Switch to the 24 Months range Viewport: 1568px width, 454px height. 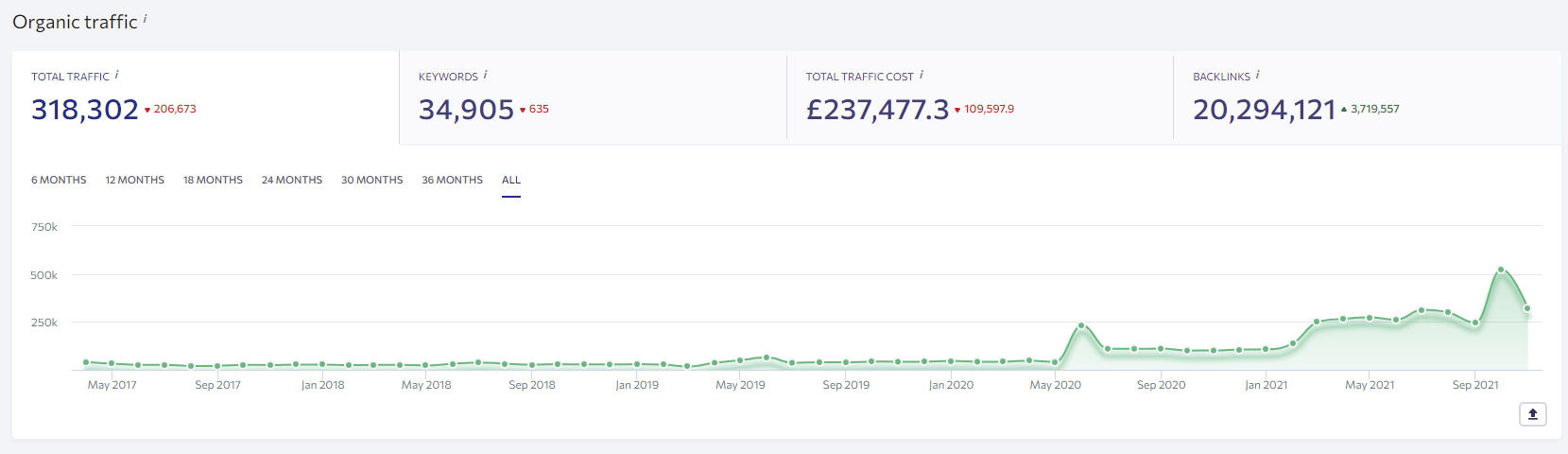(292, 180)
